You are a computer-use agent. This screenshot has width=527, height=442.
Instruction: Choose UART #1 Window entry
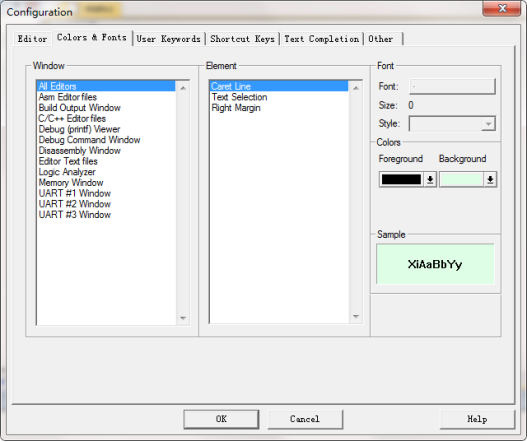(106, 194)
